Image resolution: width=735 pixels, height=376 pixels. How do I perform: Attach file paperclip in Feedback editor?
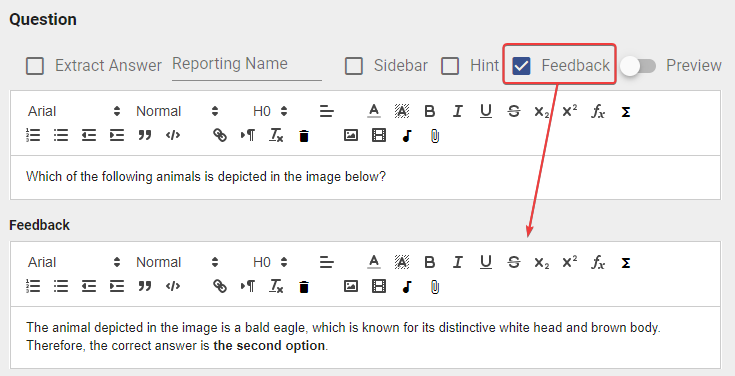pos(435,286)
